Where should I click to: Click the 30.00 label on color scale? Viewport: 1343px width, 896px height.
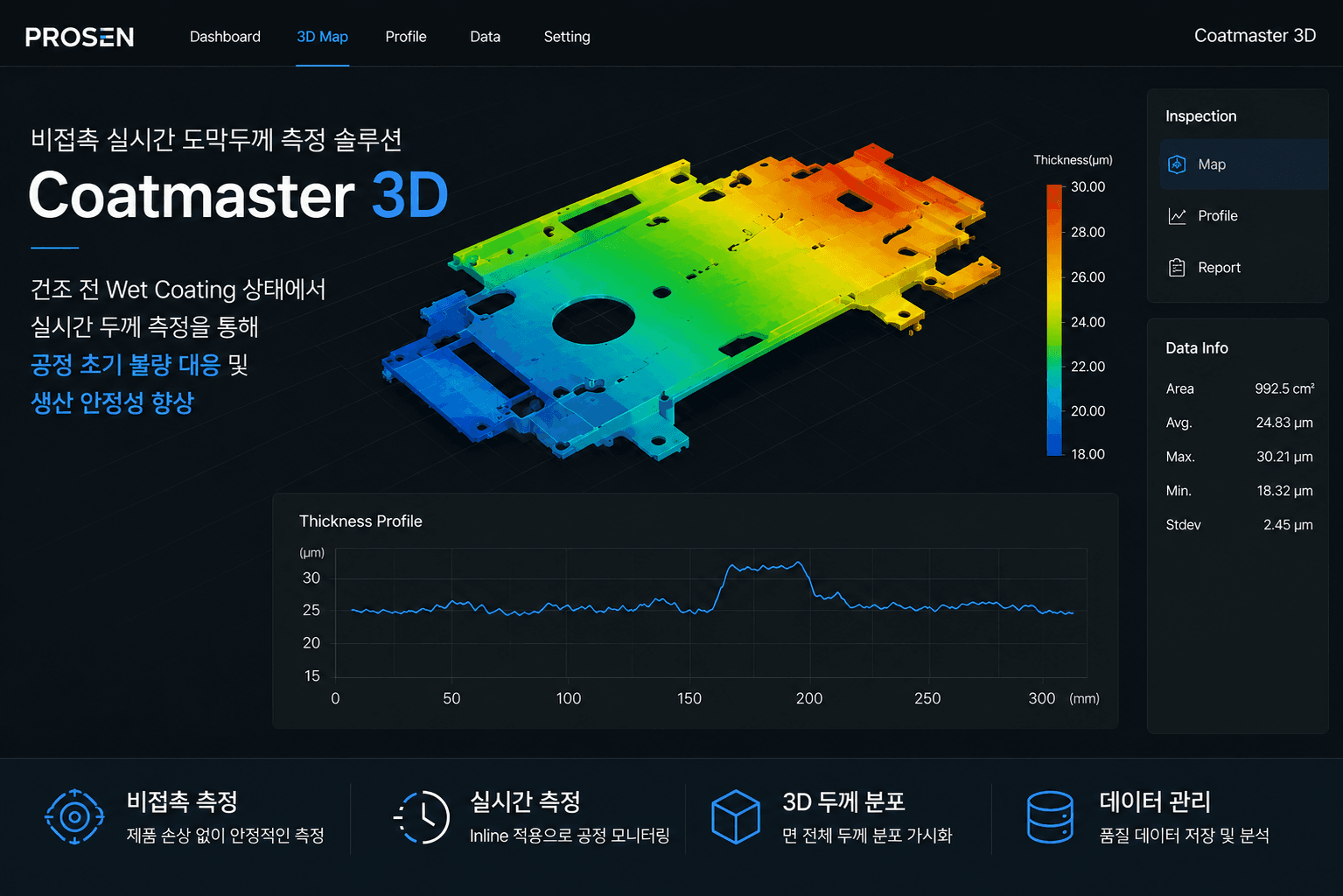pyautogui.click(x=1088, y=187)
